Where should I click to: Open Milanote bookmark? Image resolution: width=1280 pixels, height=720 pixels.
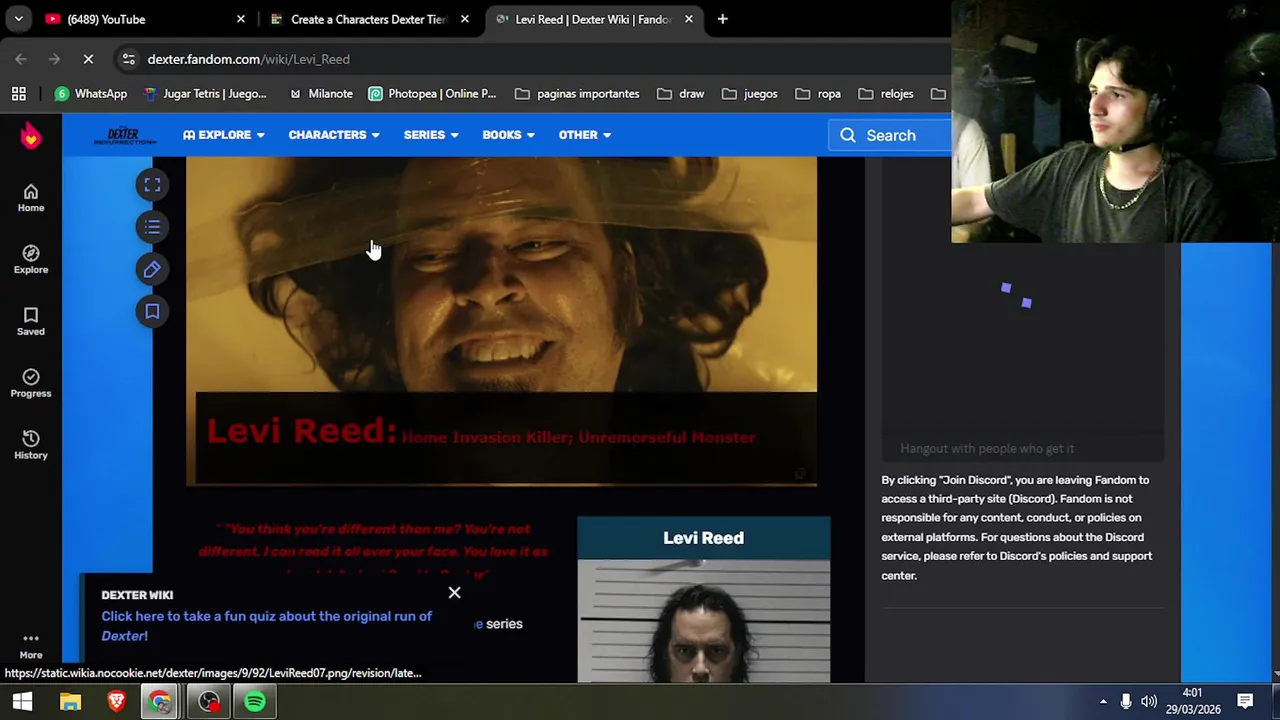click(320, 94)
